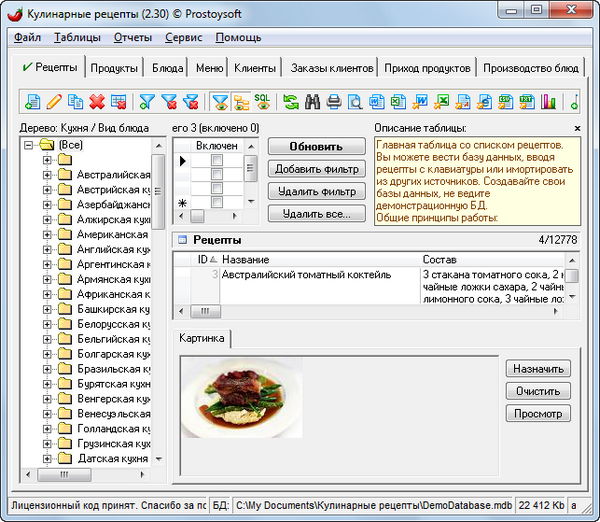Click the tree panel vertical scrollbar
The image size is (600, 522).
click(x=158, y=300)
